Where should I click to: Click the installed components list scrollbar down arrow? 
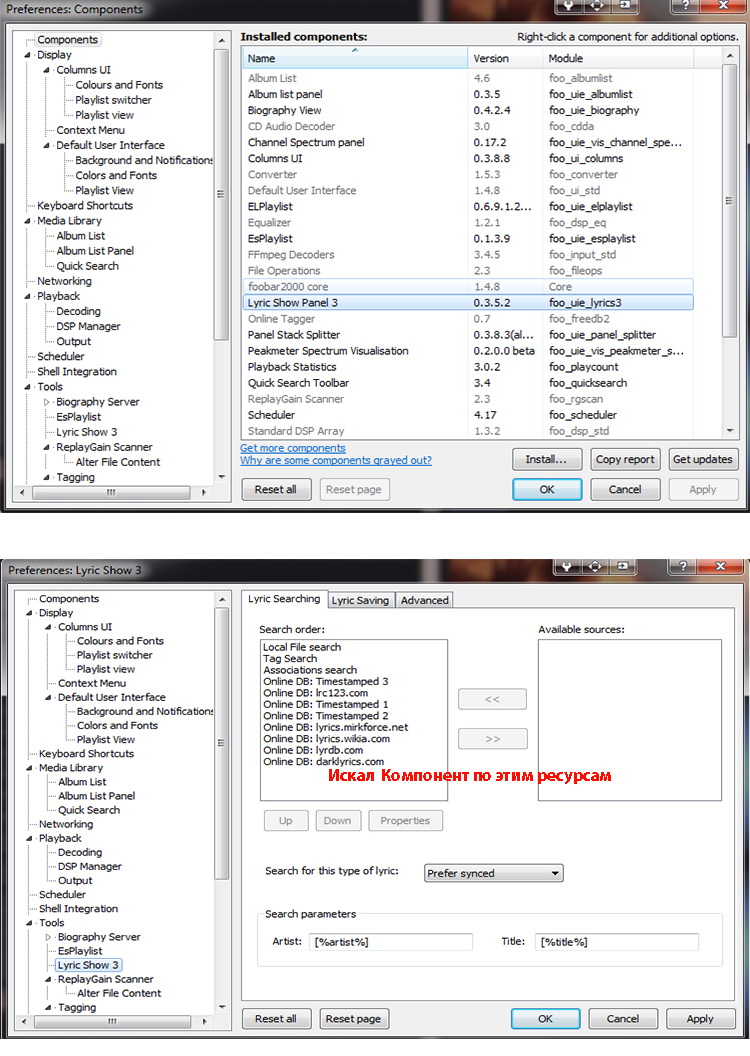(x=729, y=431)
